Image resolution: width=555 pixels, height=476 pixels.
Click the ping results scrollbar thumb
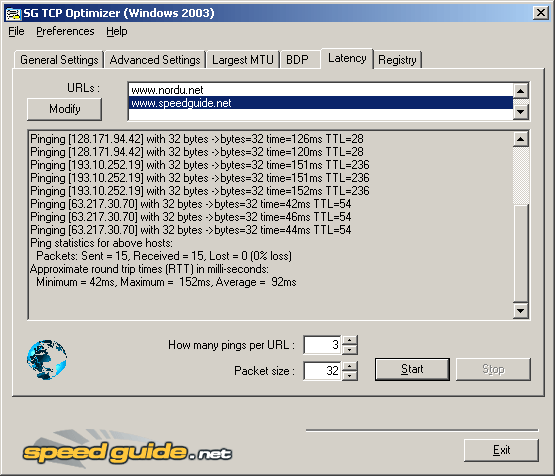(521, 253)
